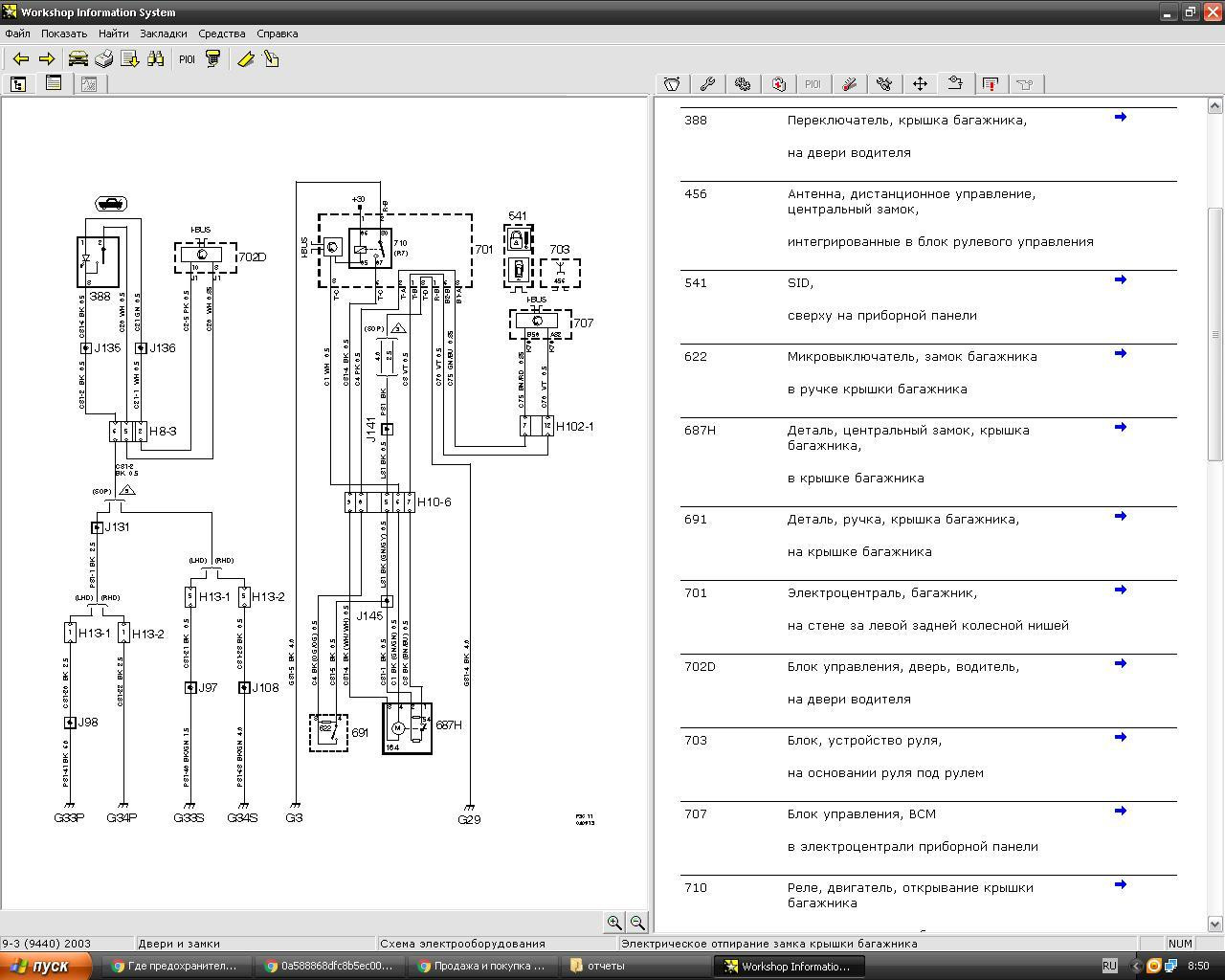Click the note with pencil icon
The height and width of the screenshot is (980, 1225).
(271, 59)
